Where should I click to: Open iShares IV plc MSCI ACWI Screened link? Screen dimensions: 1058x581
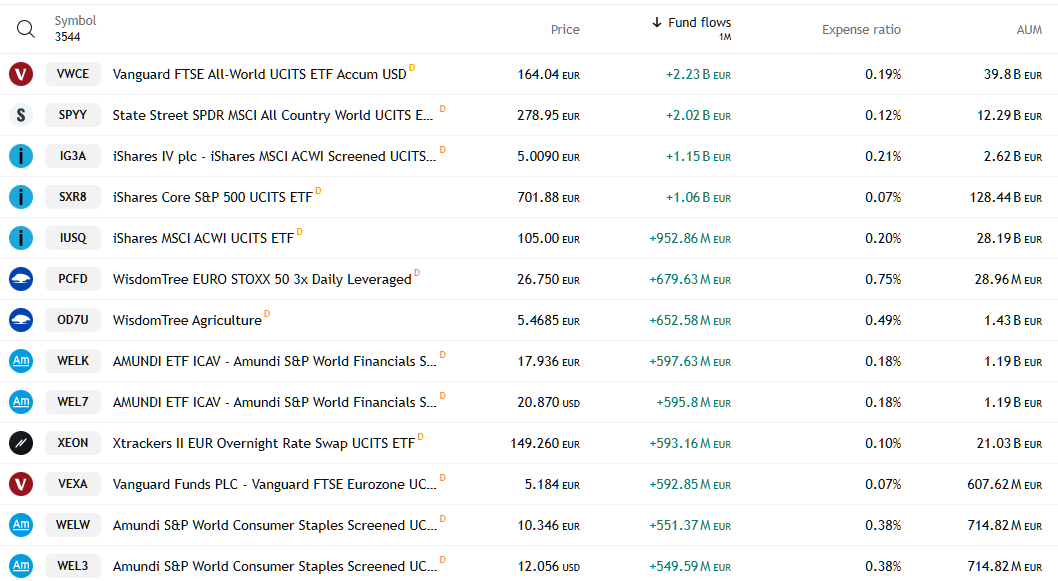[x=274, y=157]
